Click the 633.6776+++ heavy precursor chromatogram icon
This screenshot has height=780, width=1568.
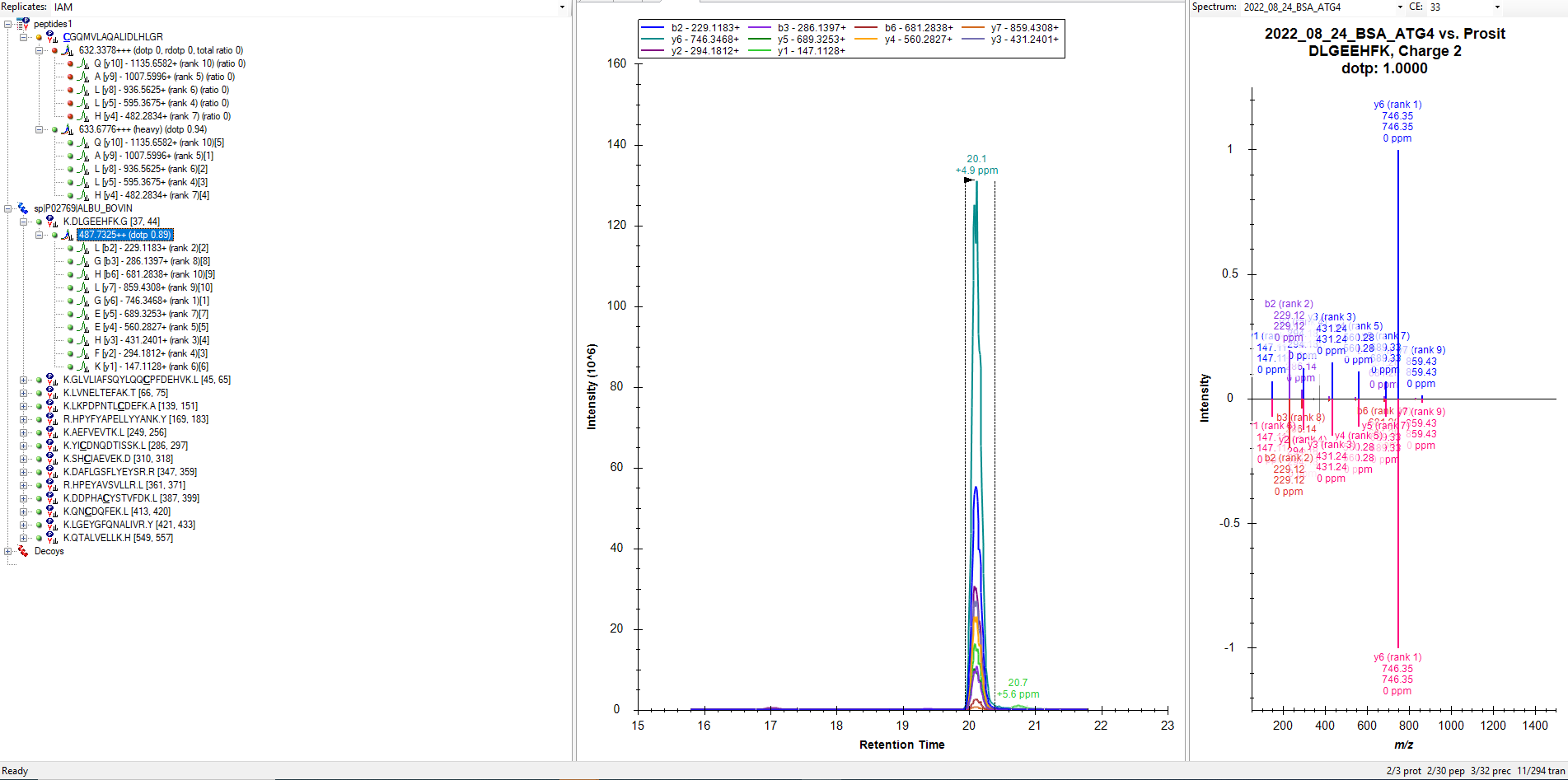(68, 129)
